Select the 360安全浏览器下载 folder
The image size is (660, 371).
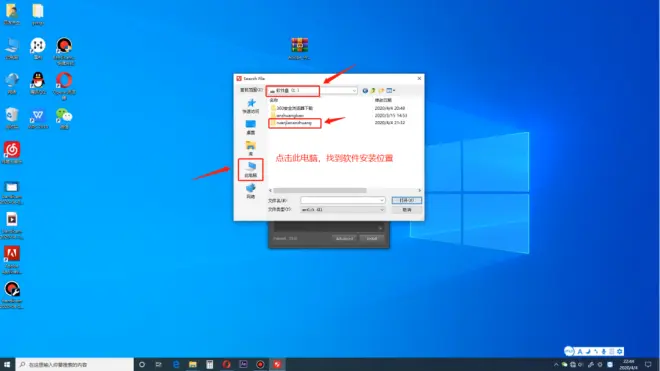tap(294, 108)
